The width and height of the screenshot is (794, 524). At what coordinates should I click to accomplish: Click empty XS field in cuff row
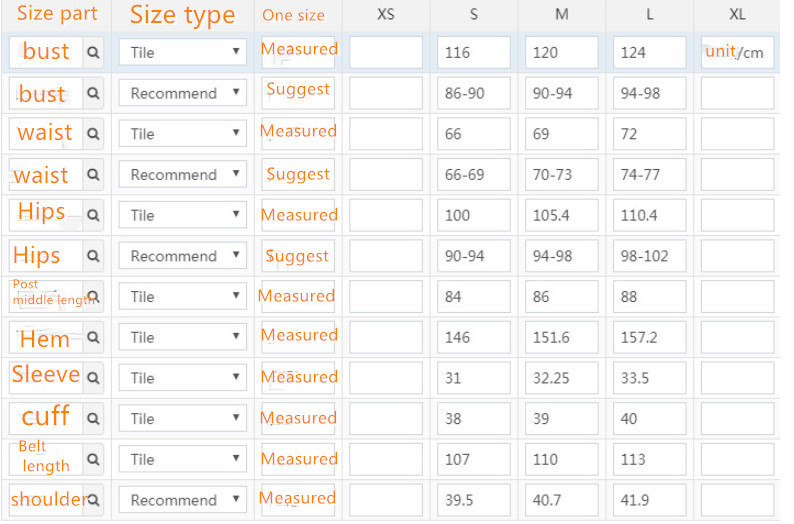pyautogui.click(x=386, y=419)
